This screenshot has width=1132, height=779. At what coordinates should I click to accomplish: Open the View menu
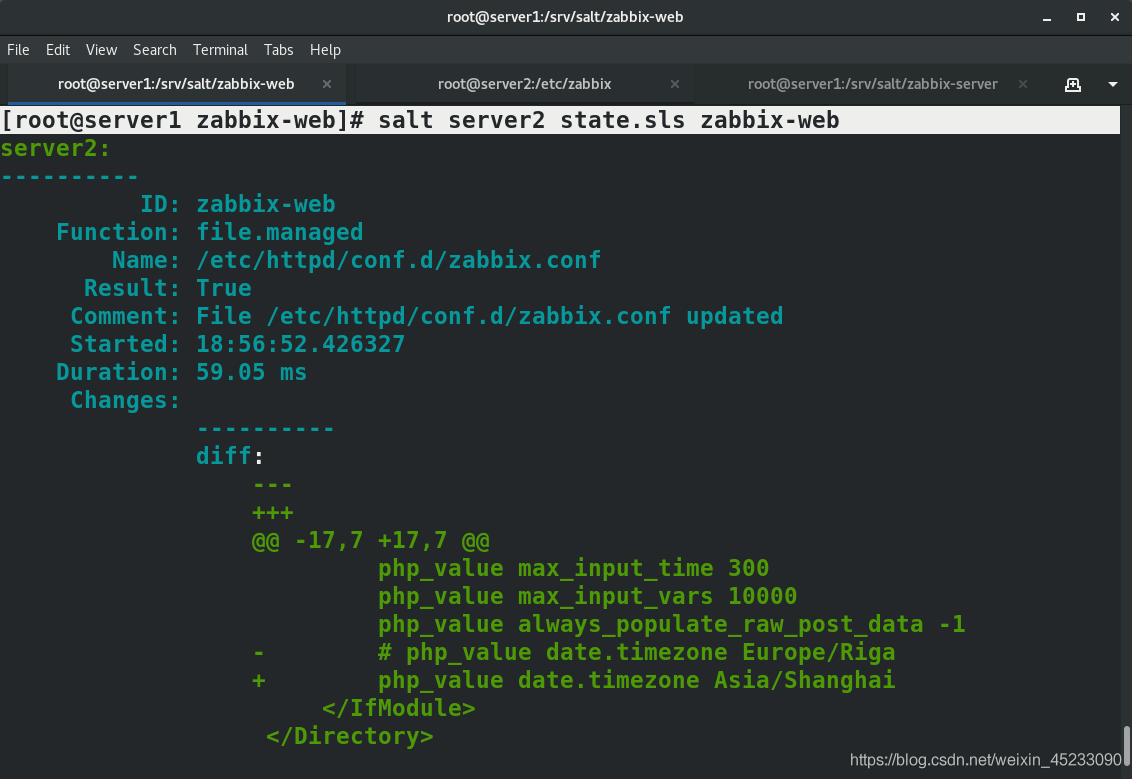101,50
